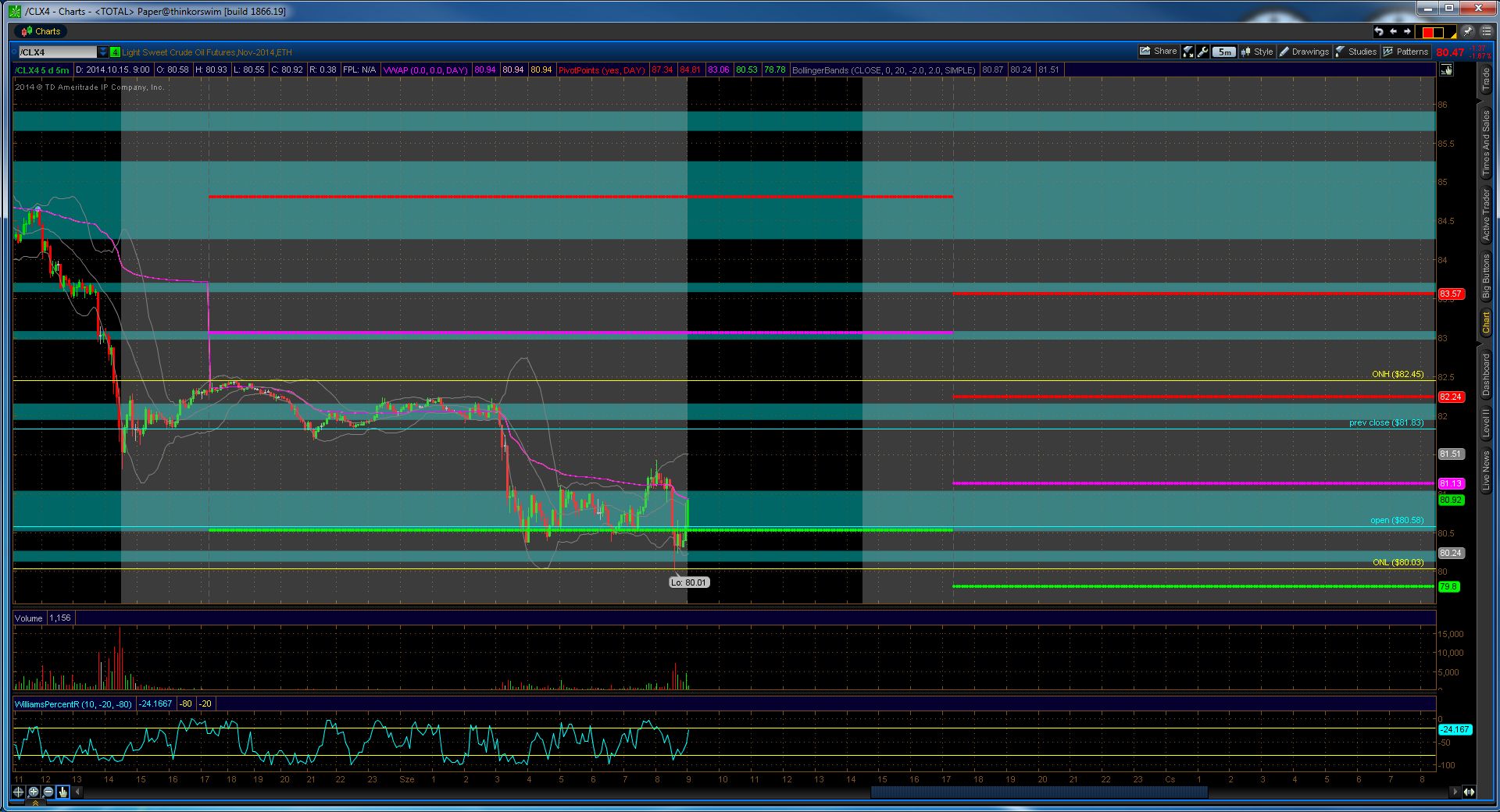Click the zoom in magnifier icon
1500x812 pixels.
pos(34,792)
